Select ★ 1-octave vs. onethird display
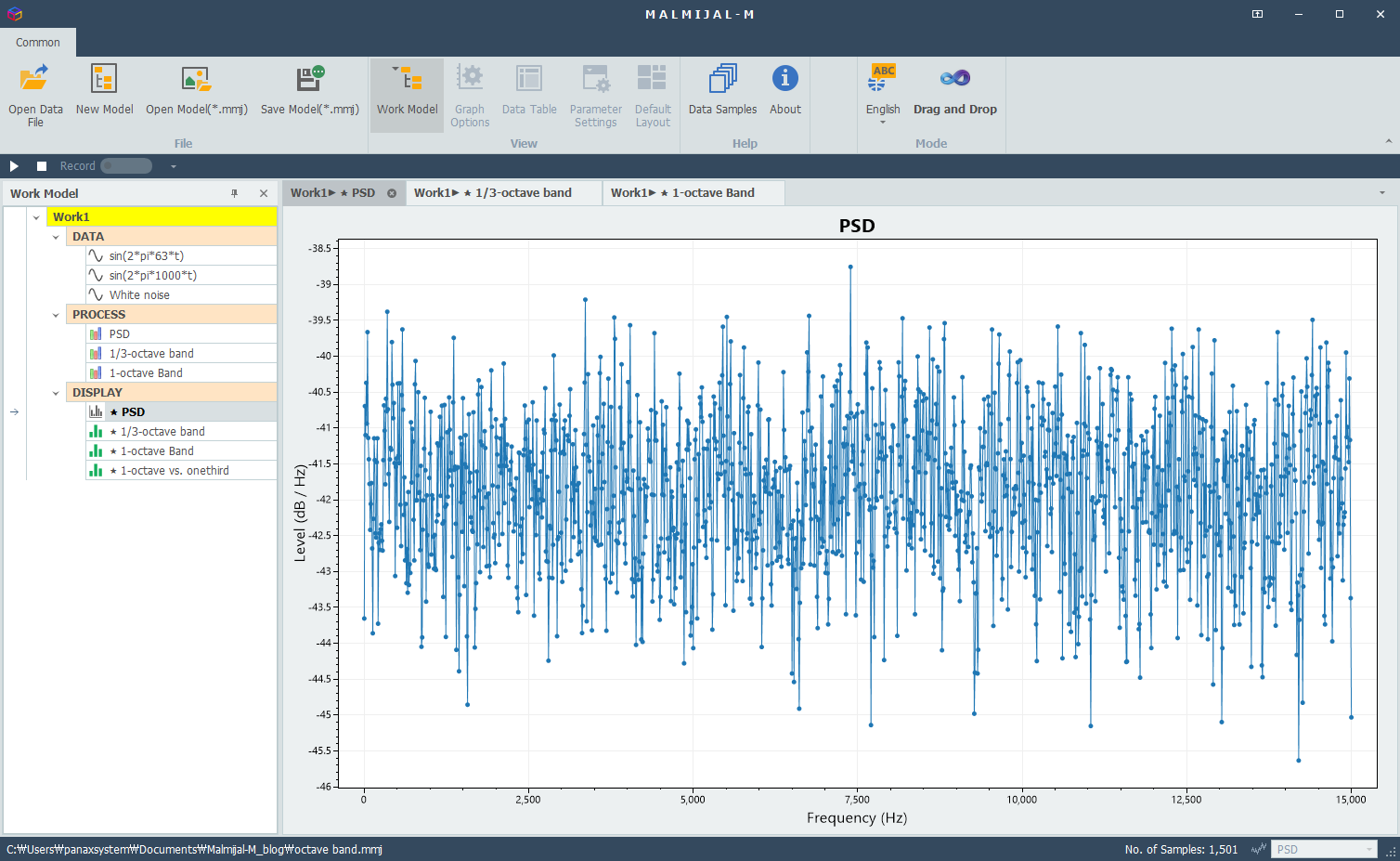Screen dimensions: 1400x861 tap(181, 470)
